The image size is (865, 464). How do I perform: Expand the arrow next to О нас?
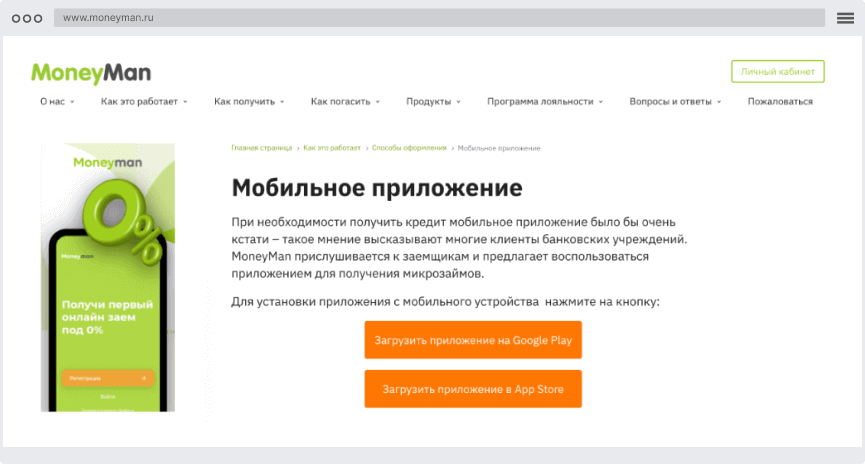[72, 102]
